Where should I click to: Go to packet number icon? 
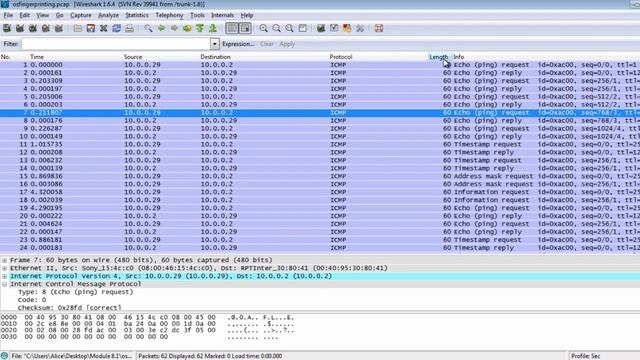(187, 28)
